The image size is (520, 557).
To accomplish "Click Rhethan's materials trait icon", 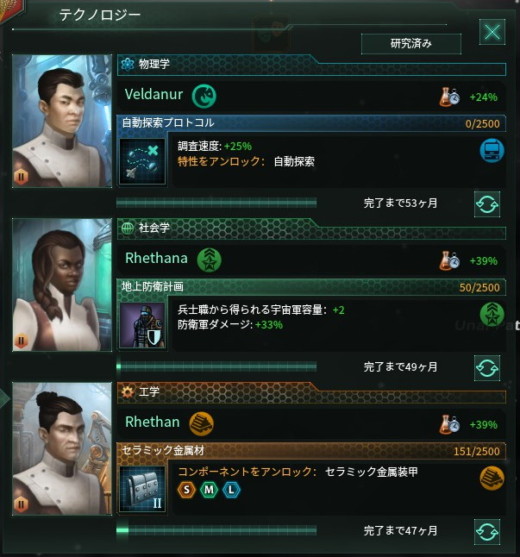I will click(201, 423).
